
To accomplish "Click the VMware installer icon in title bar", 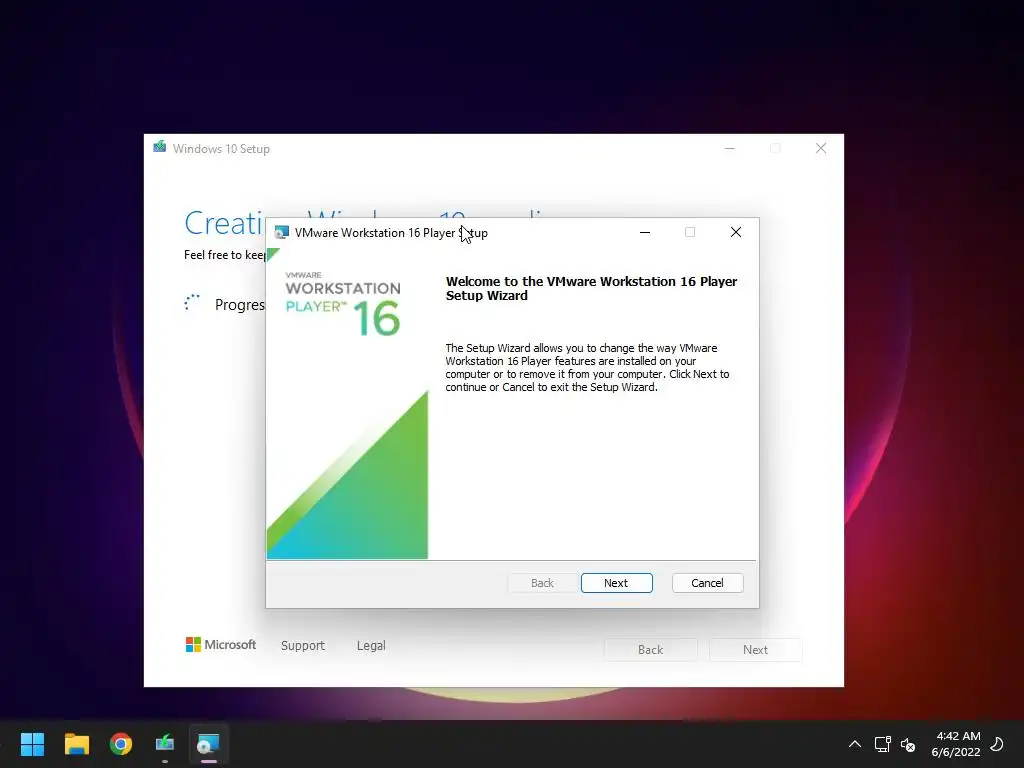I will [x=281, y=232].
